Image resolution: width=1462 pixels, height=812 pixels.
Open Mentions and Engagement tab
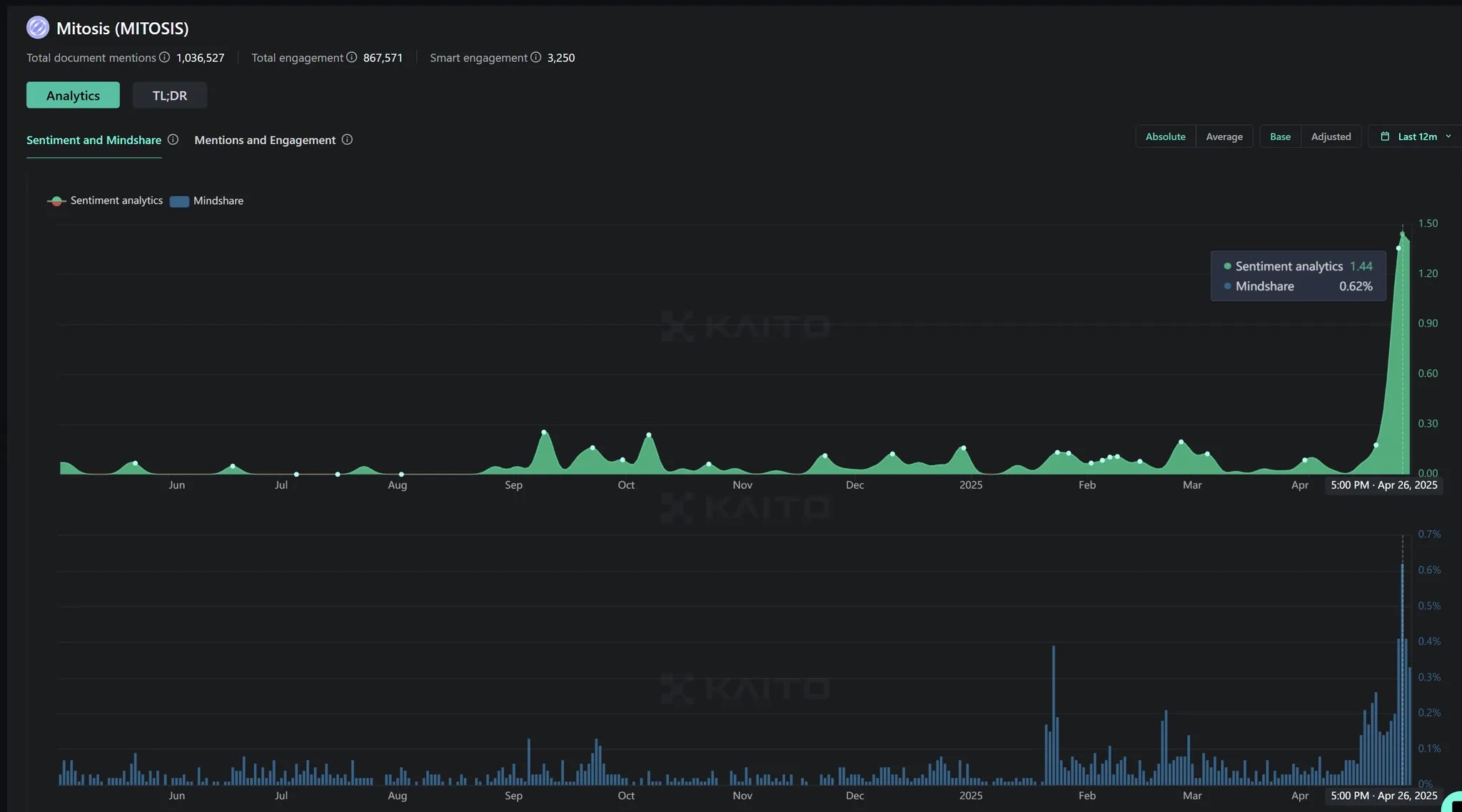coord(265,140)
